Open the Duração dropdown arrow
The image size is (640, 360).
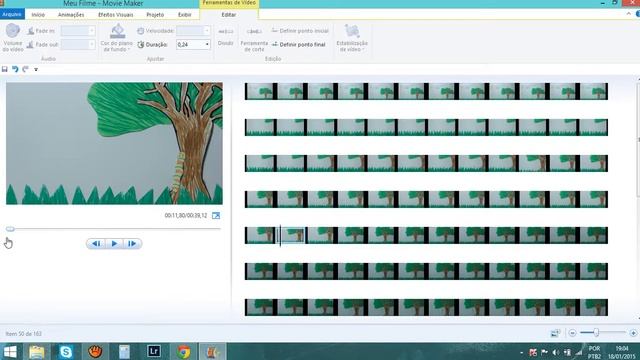coord(207,44)
